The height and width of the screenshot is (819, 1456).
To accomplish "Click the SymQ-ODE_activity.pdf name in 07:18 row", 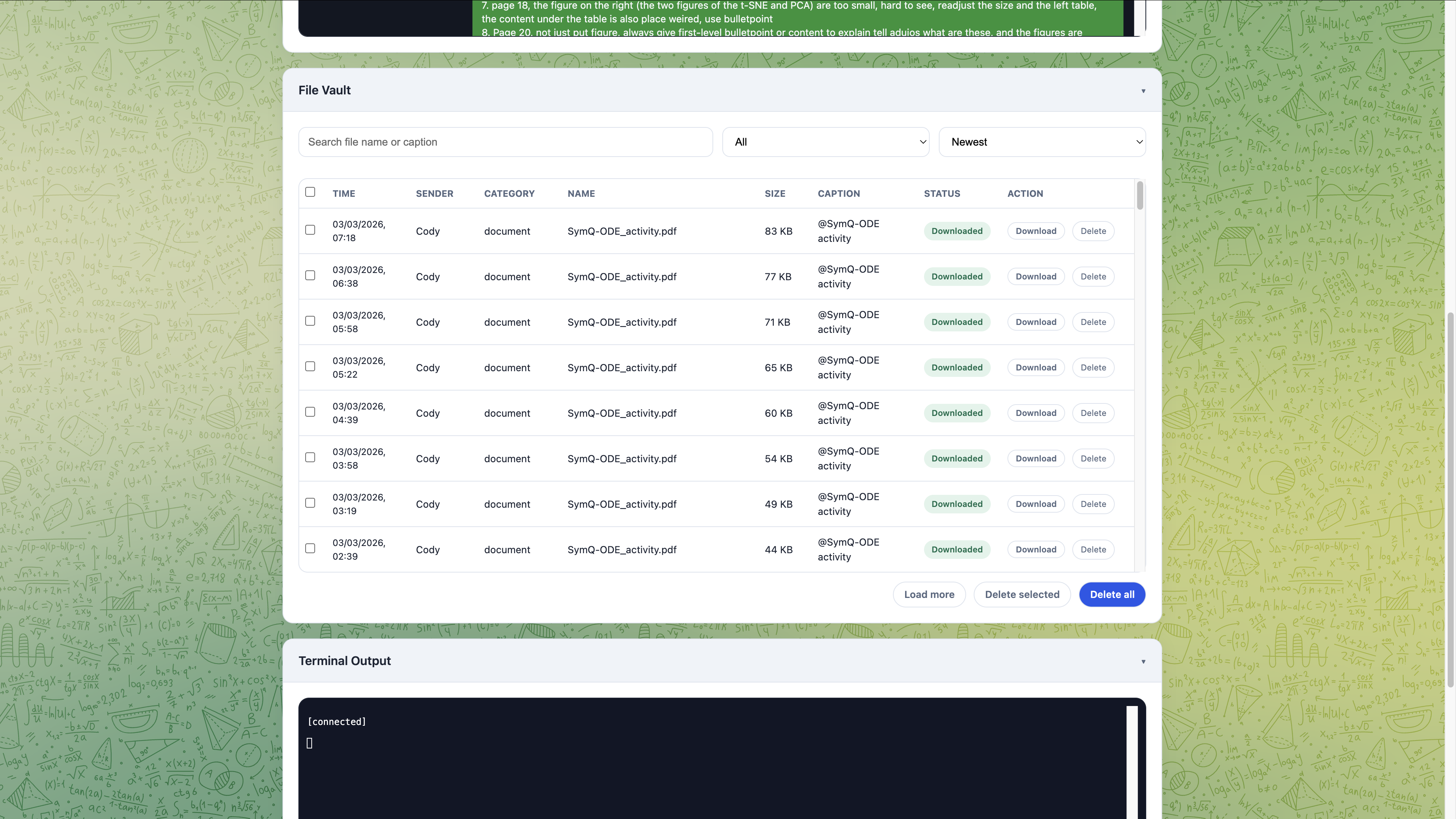I will (622, 231).
